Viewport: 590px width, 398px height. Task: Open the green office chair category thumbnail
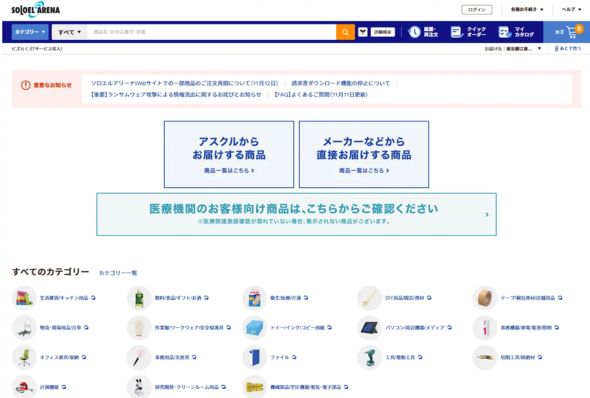click(x=24, y=357)
